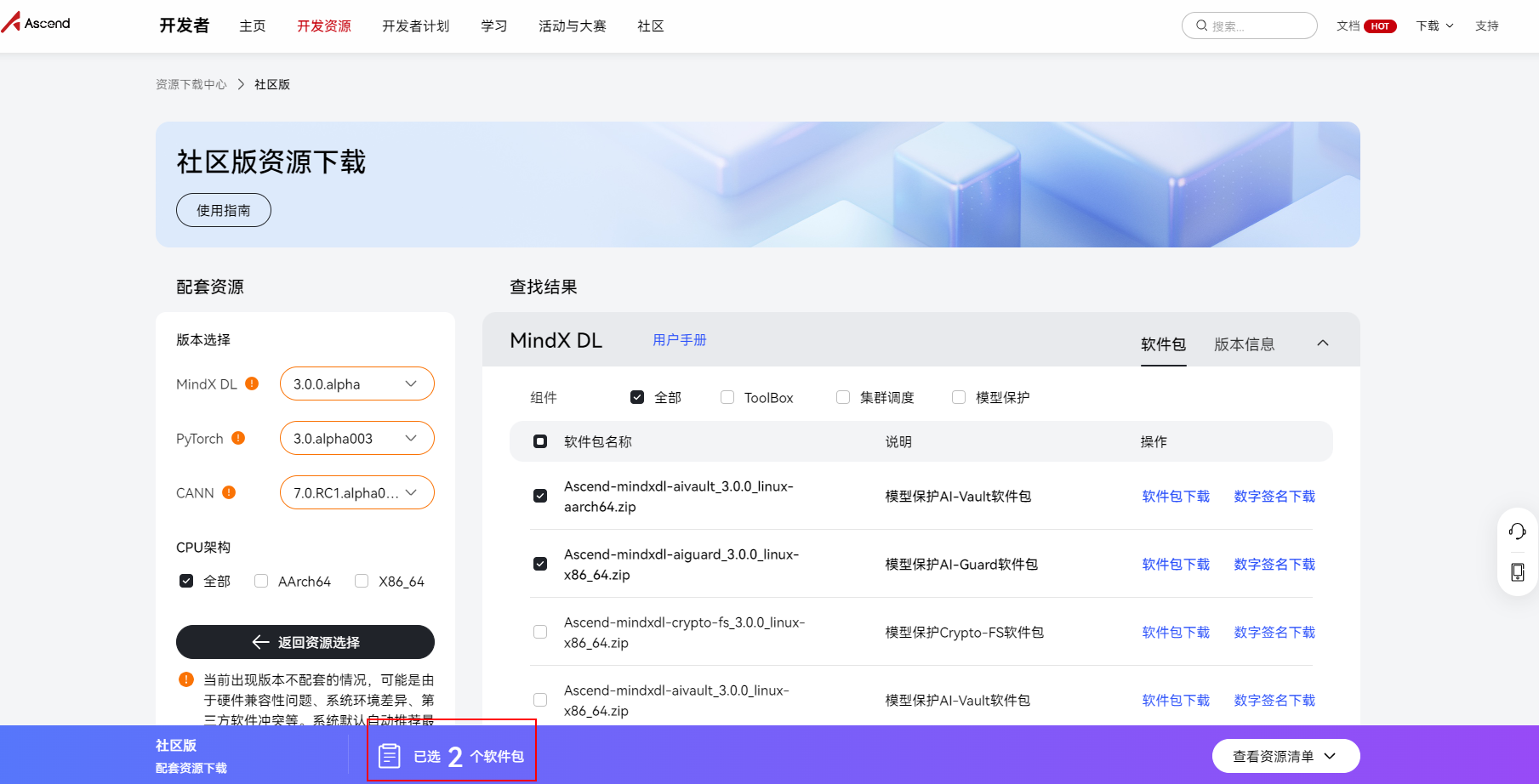Switch to the 软件包 tab
This screenshot has width=1539, height=784.
tap(1164, 344)
